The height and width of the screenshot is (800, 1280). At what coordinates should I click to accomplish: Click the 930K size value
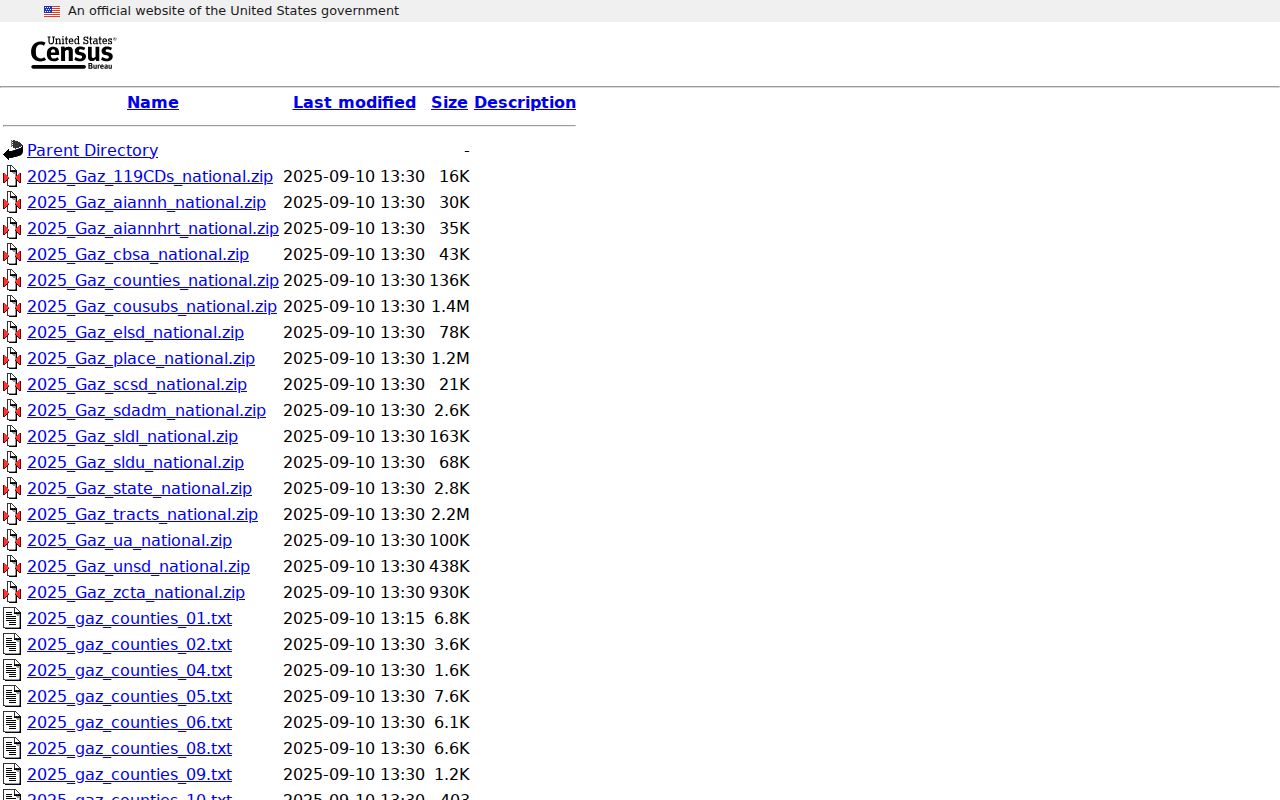click(449, 592)
